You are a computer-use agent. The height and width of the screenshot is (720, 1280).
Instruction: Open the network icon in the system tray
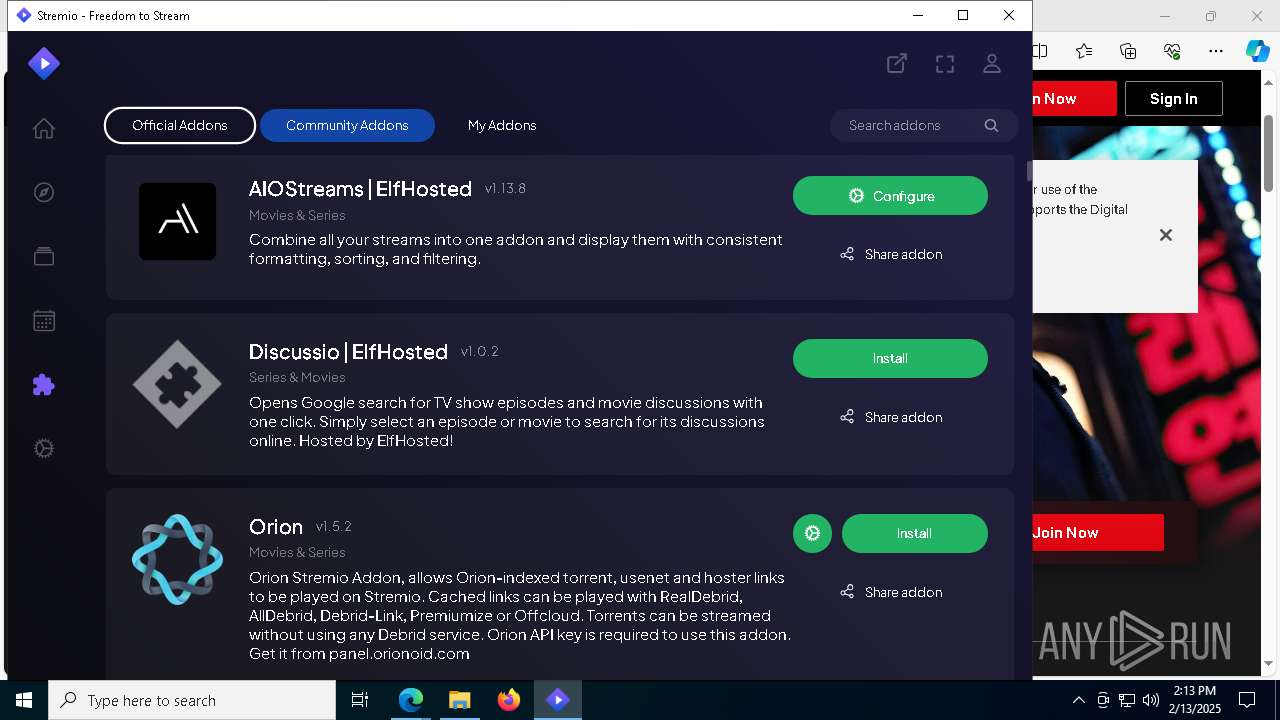(x=1127, y=700)
